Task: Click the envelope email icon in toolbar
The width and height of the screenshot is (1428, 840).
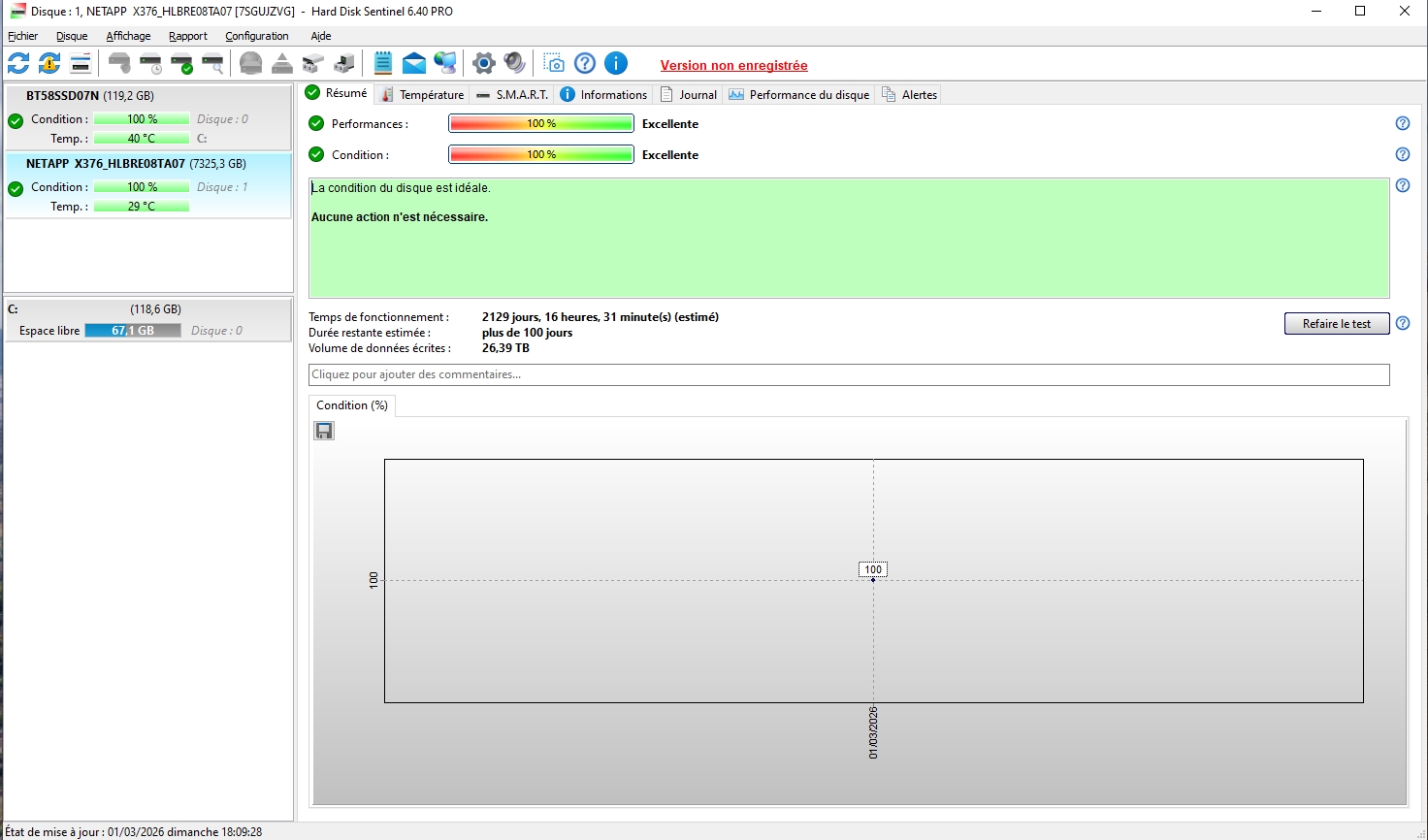Action: pyautogui.click(x=414, y=64)
